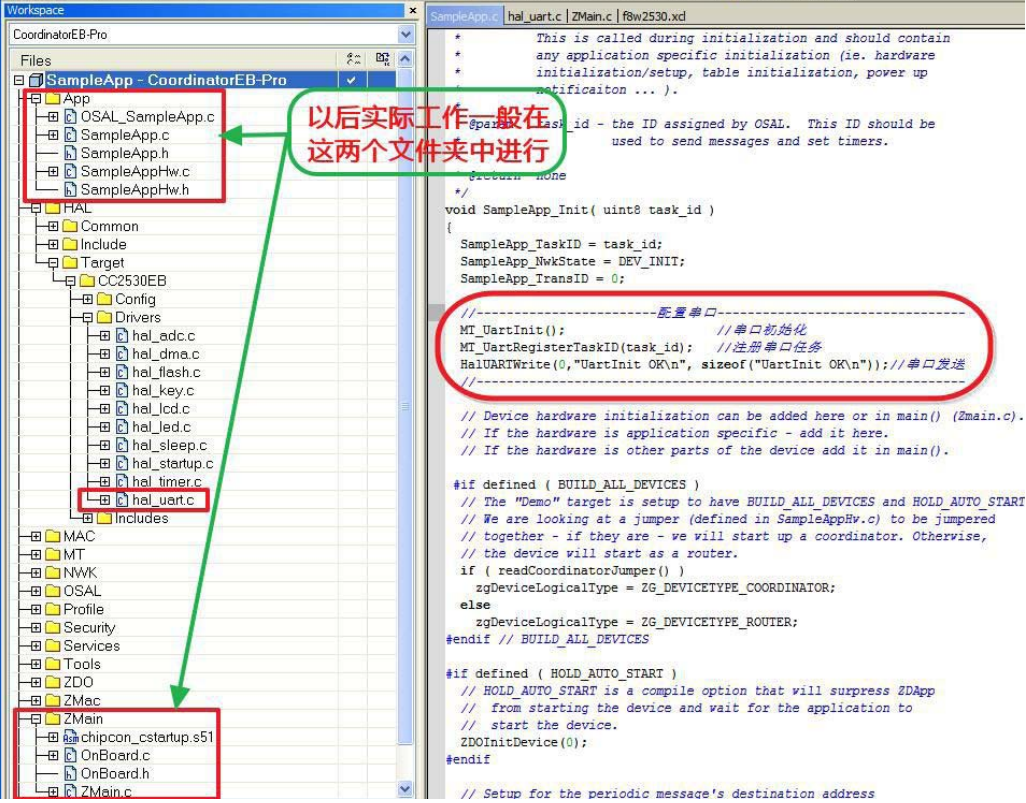The image size is (1026, 803).
Task: Click the SampleApp project cube icon
Action: point(37,80)
